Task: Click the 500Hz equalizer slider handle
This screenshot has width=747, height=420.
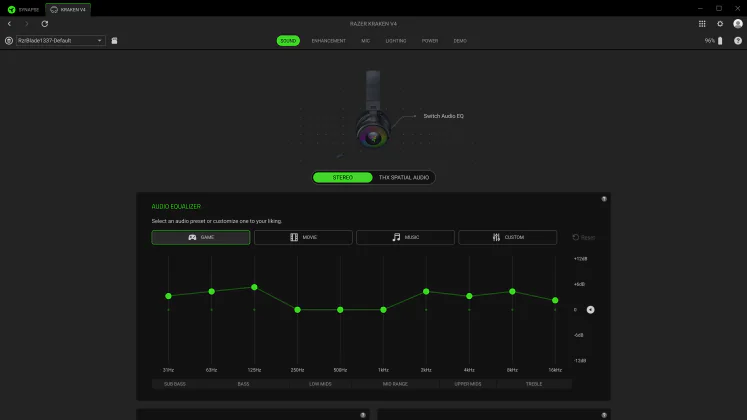Action: click(x=340, y=310)
